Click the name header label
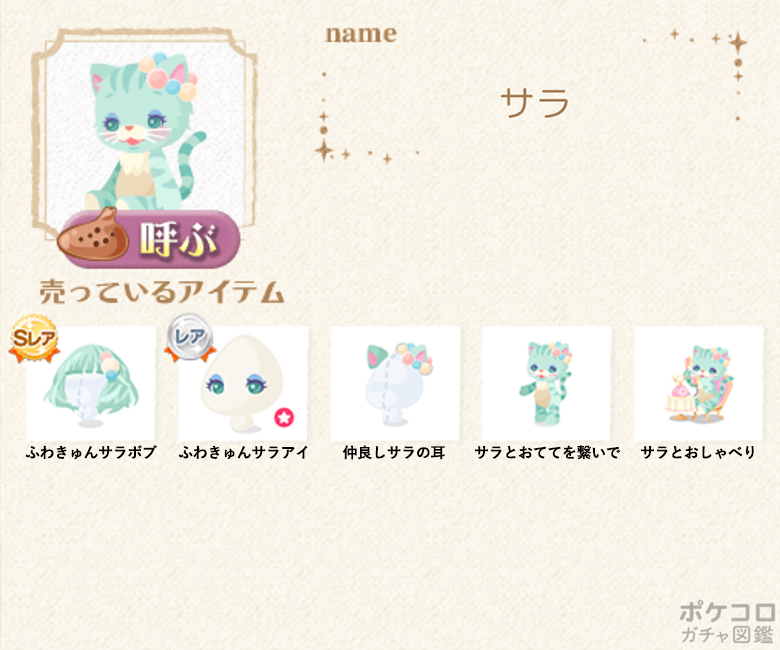 [361, 34]
